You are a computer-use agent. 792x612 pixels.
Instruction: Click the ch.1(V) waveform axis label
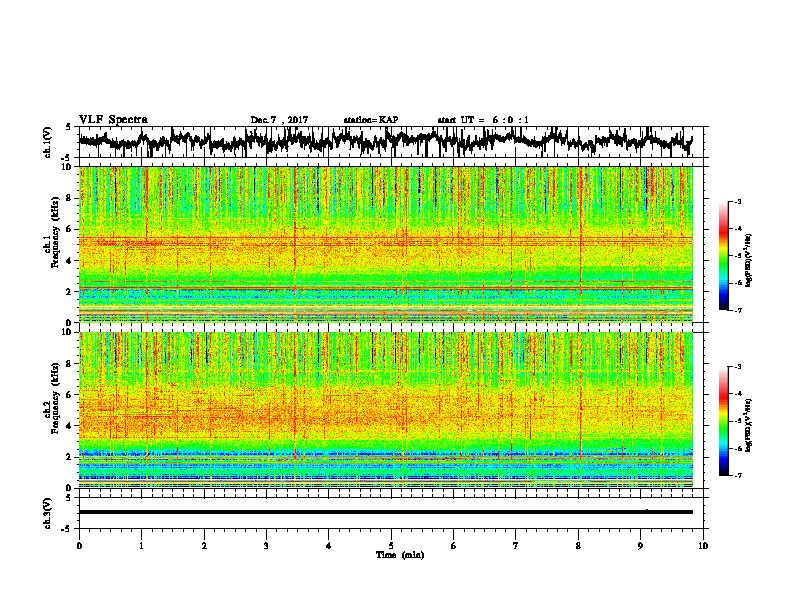point(48,142)
